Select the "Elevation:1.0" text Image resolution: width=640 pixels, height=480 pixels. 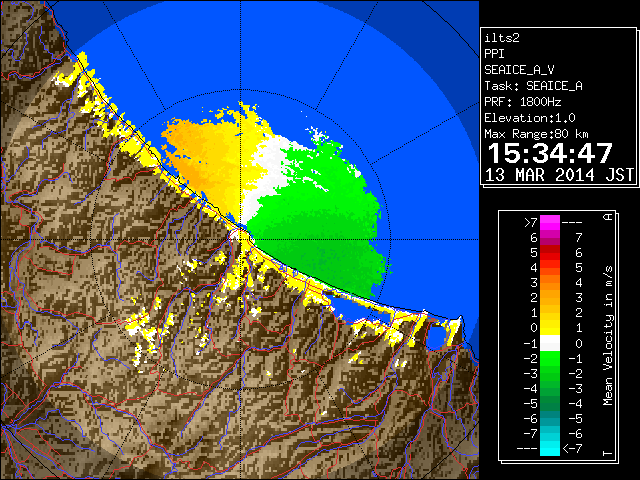pos(530,118)
